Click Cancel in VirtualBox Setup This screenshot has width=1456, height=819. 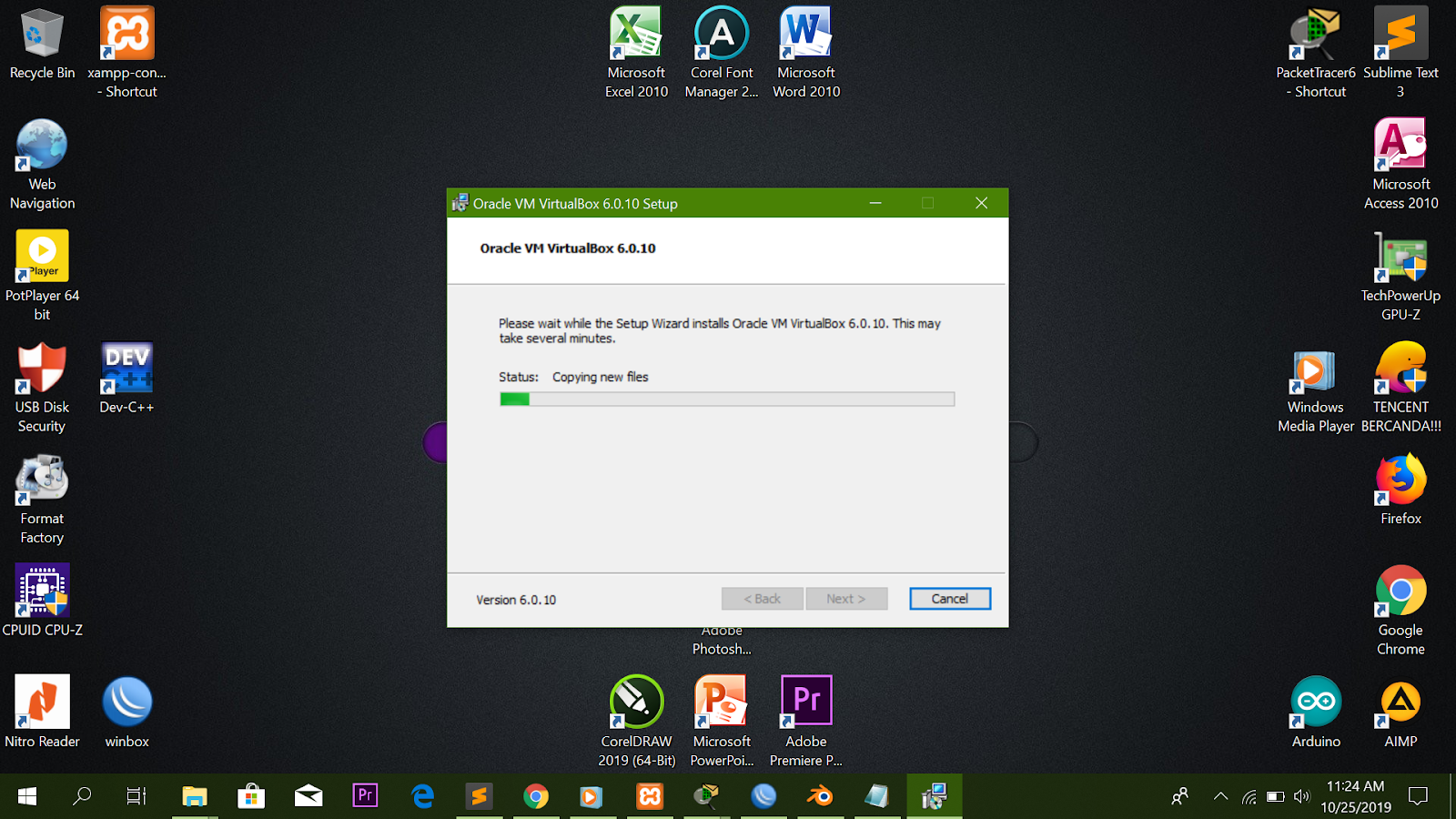coord(949,599)
